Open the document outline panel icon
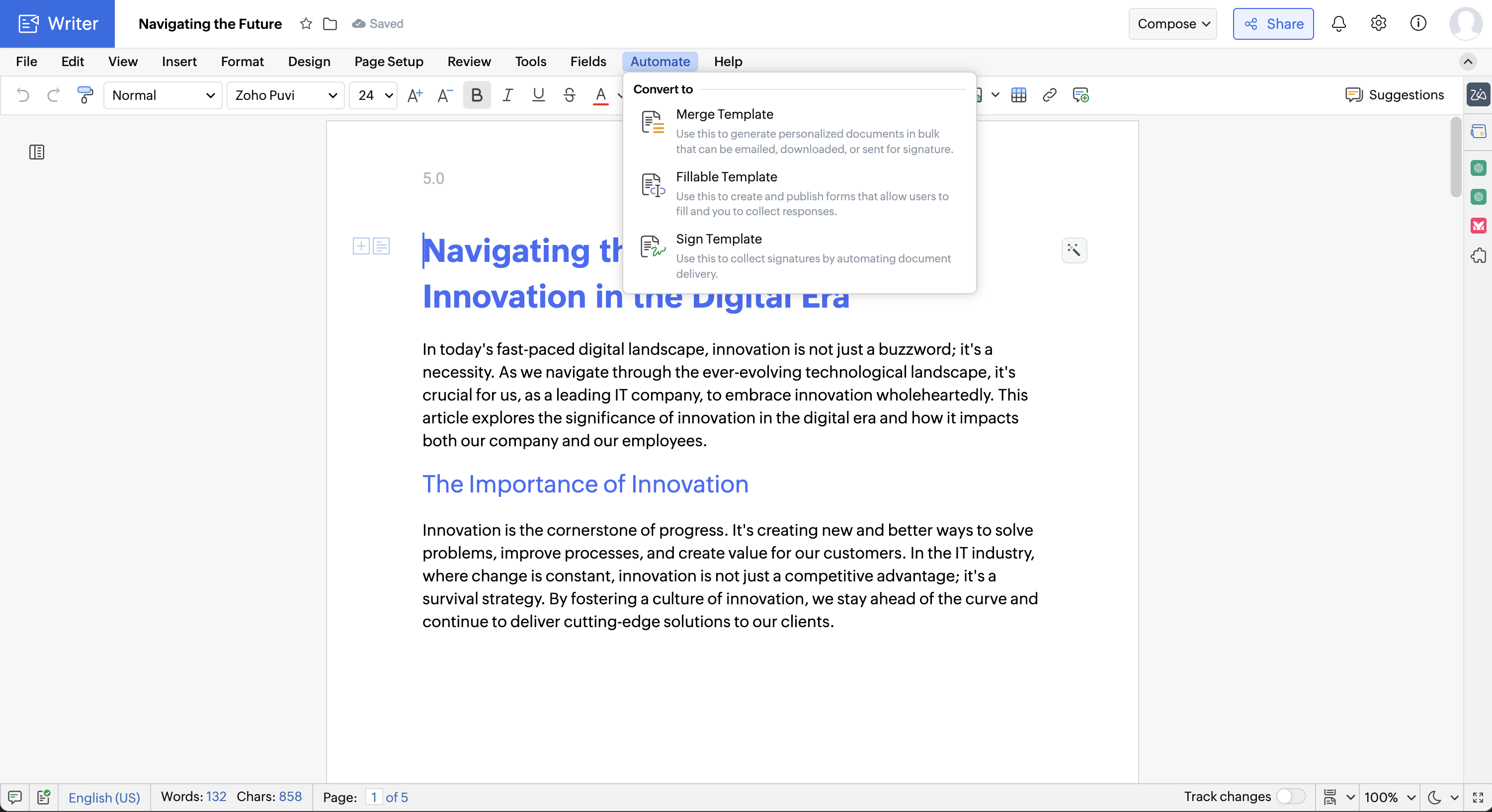Screen dimensions: 1492x812 coord(36,153)
